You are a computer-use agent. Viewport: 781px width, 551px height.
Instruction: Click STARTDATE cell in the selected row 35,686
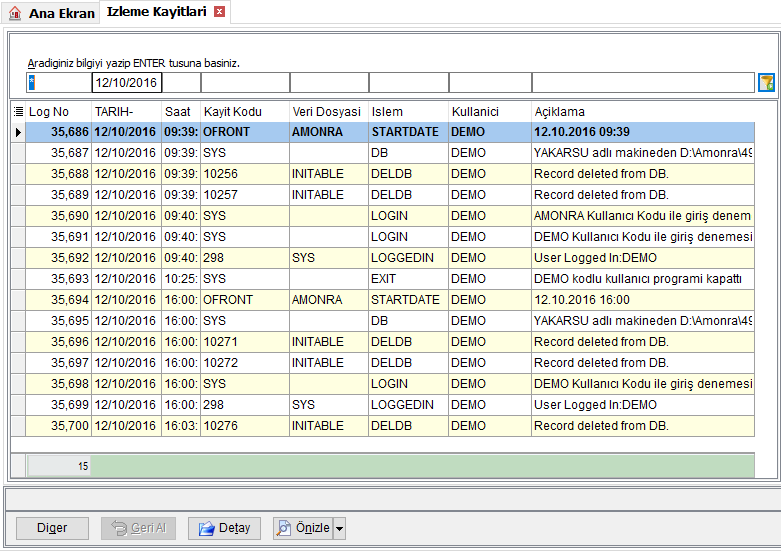[x=408, y=132]
